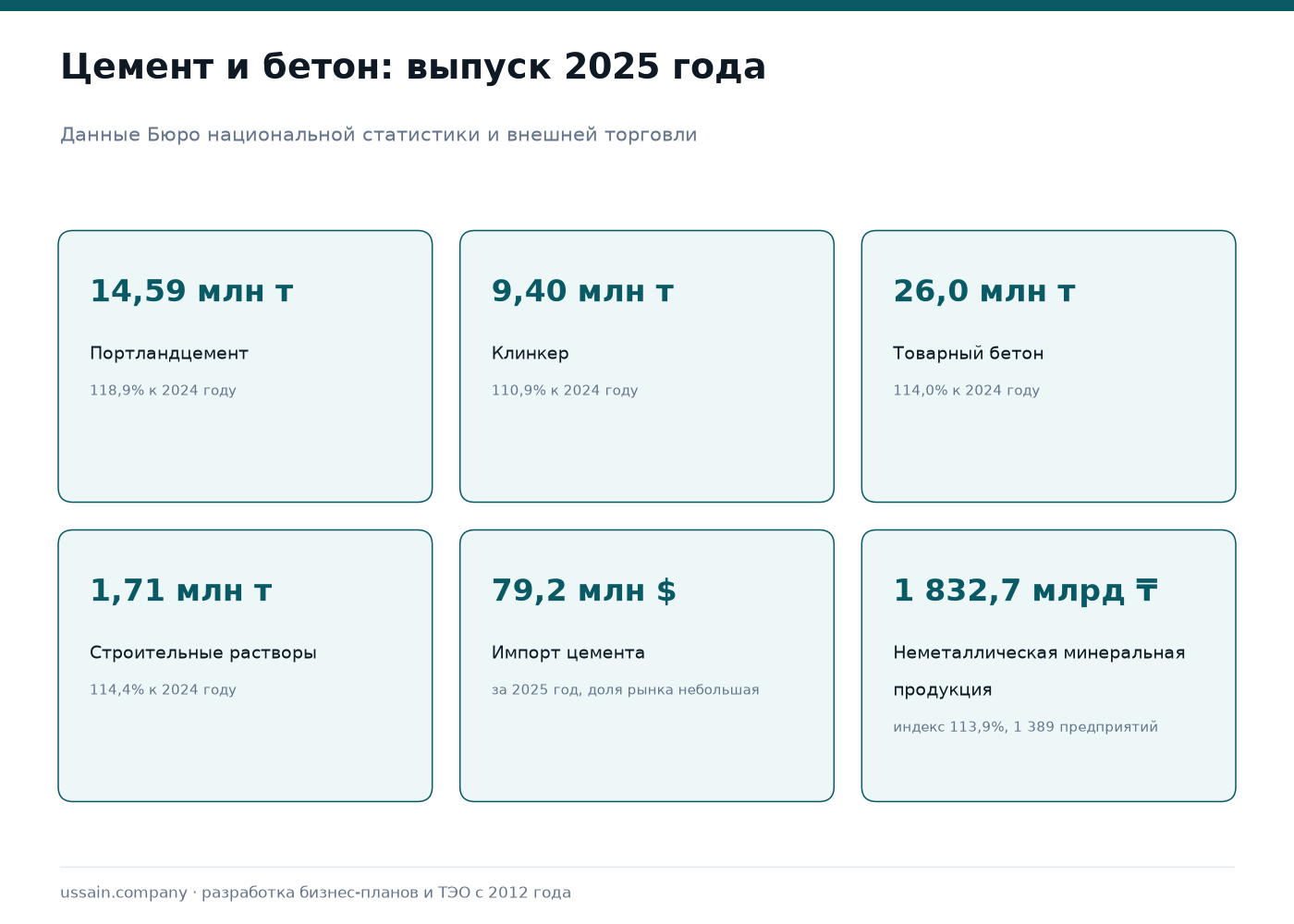Click the 14,59 млн т figure
This screenshot has height=924, width=1294.
pyautogui.click(x=191, y=291)
